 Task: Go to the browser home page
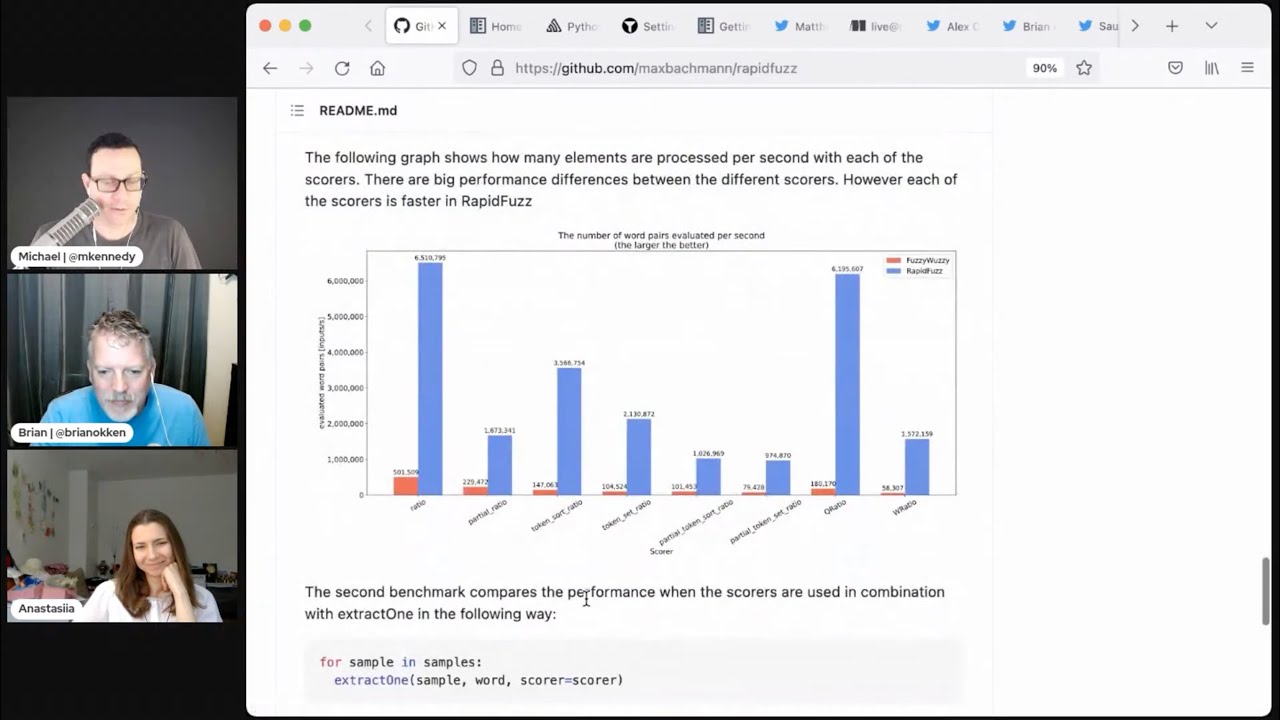coord(377,68)
